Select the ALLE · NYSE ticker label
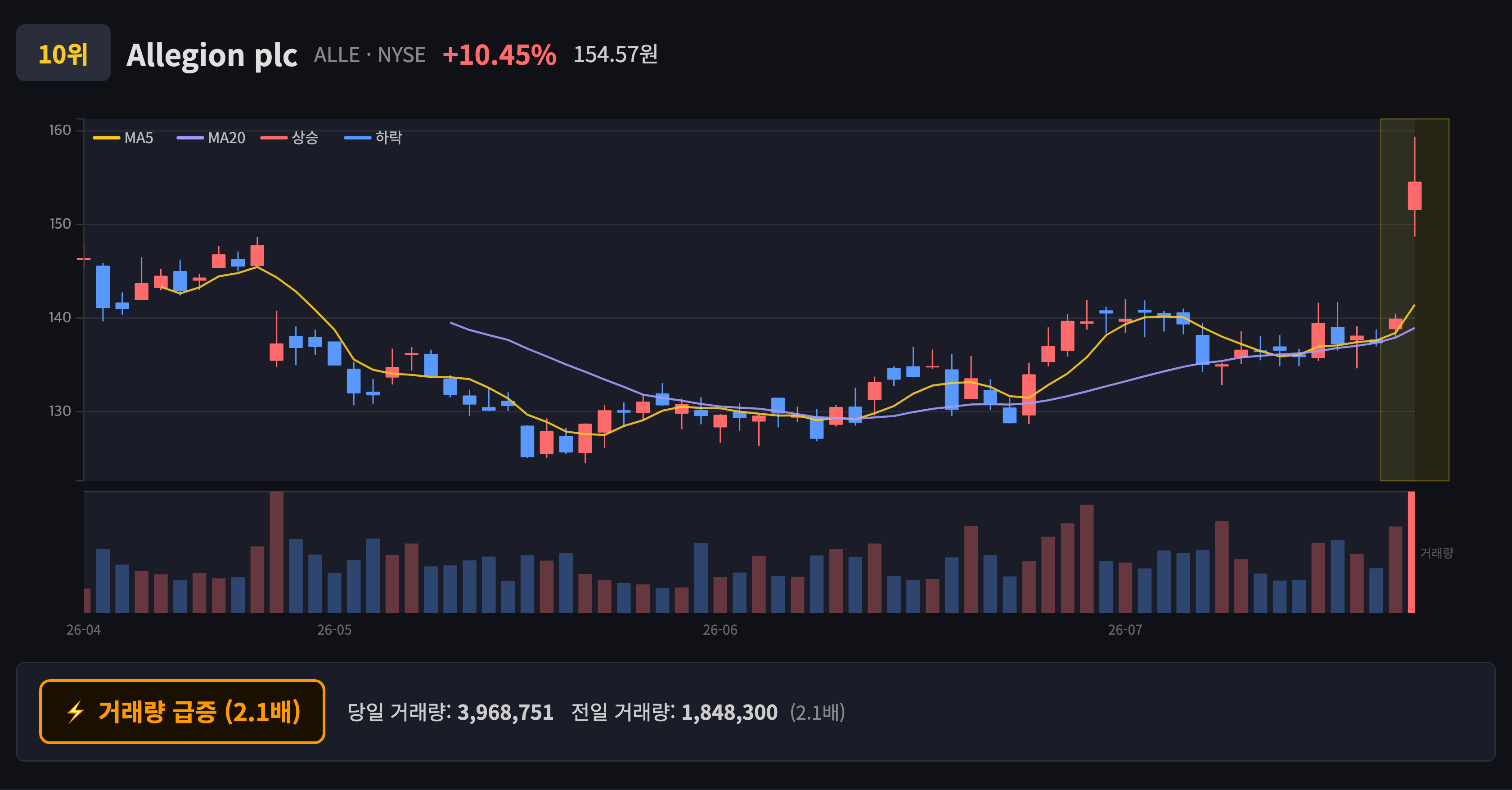This screenshot has width=1512, height=790. click(370, 55)
